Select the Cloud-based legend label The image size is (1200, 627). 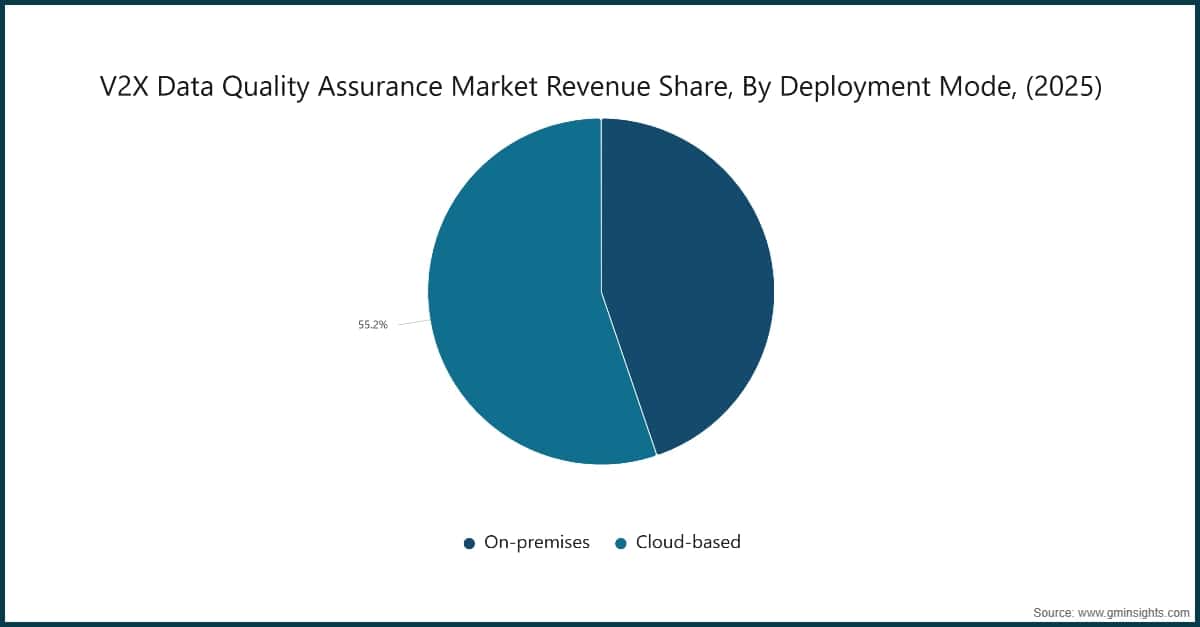point(688,542)
